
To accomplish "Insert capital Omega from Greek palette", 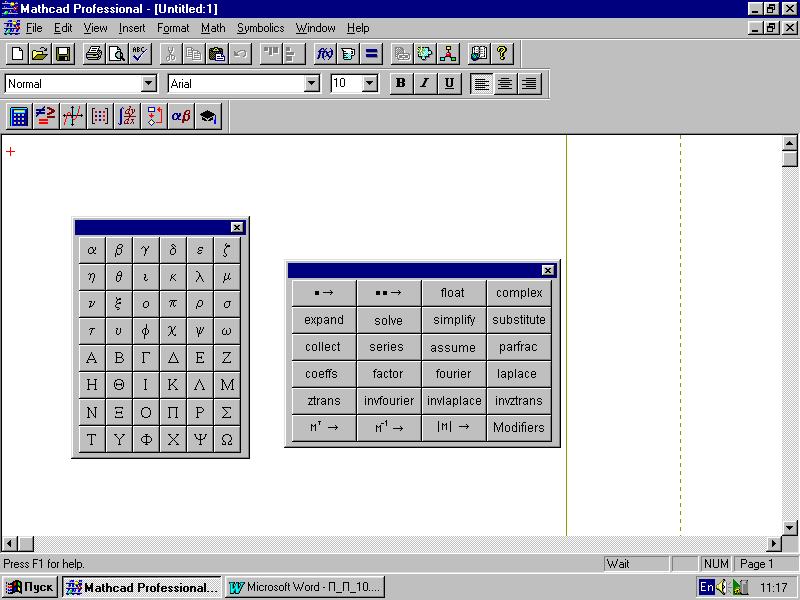I will (x=227, y=439).
